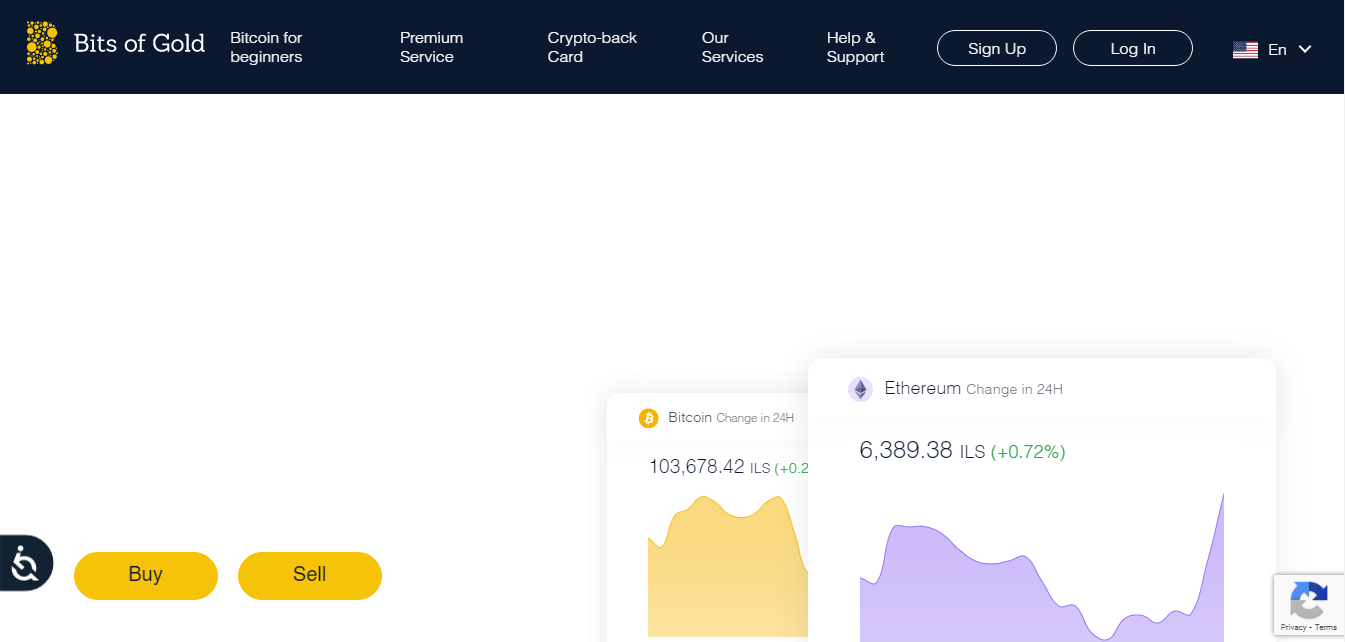Click the yellow Sell button

pyautogui.click(x=310, y=575)
